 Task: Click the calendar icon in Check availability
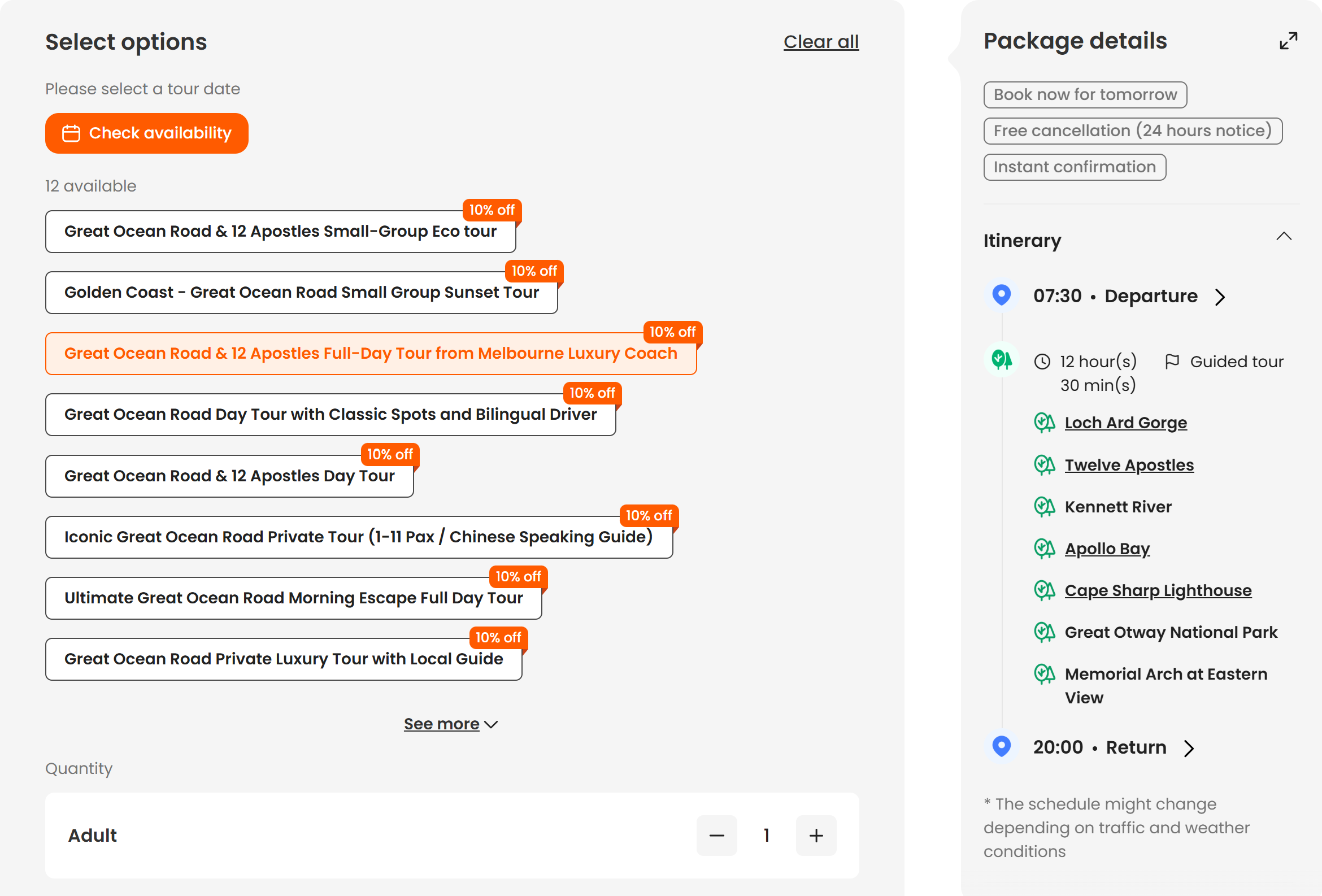[71, 133]
